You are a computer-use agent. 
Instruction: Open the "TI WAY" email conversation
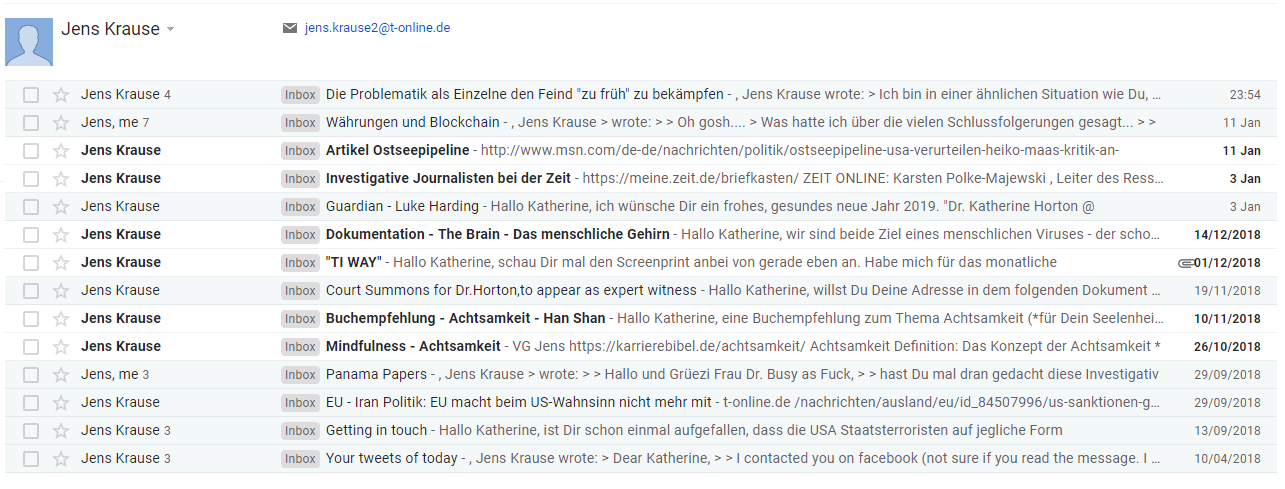click(x=640, y=263)
